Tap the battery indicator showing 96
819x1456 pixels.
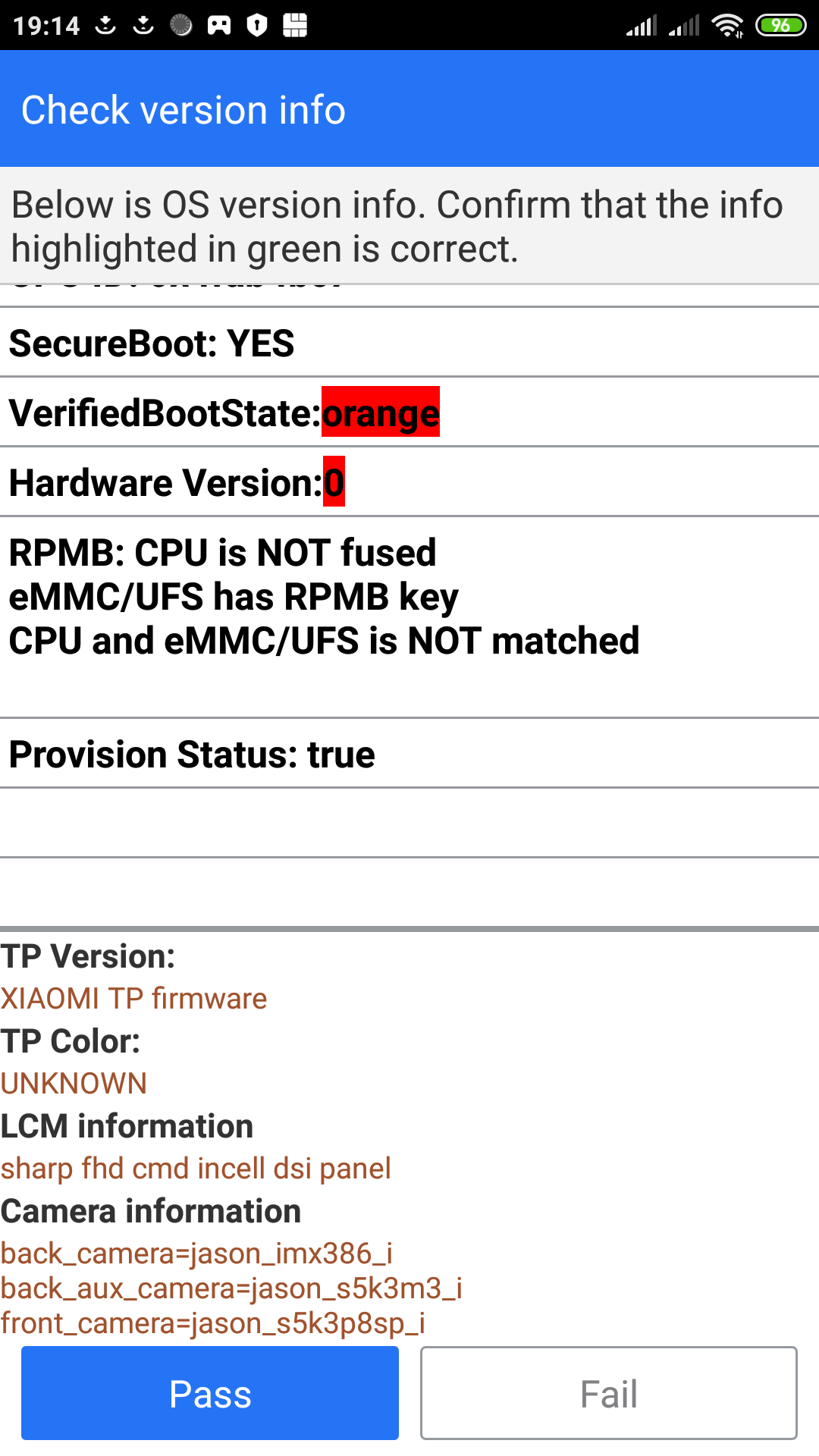(780, 26)
